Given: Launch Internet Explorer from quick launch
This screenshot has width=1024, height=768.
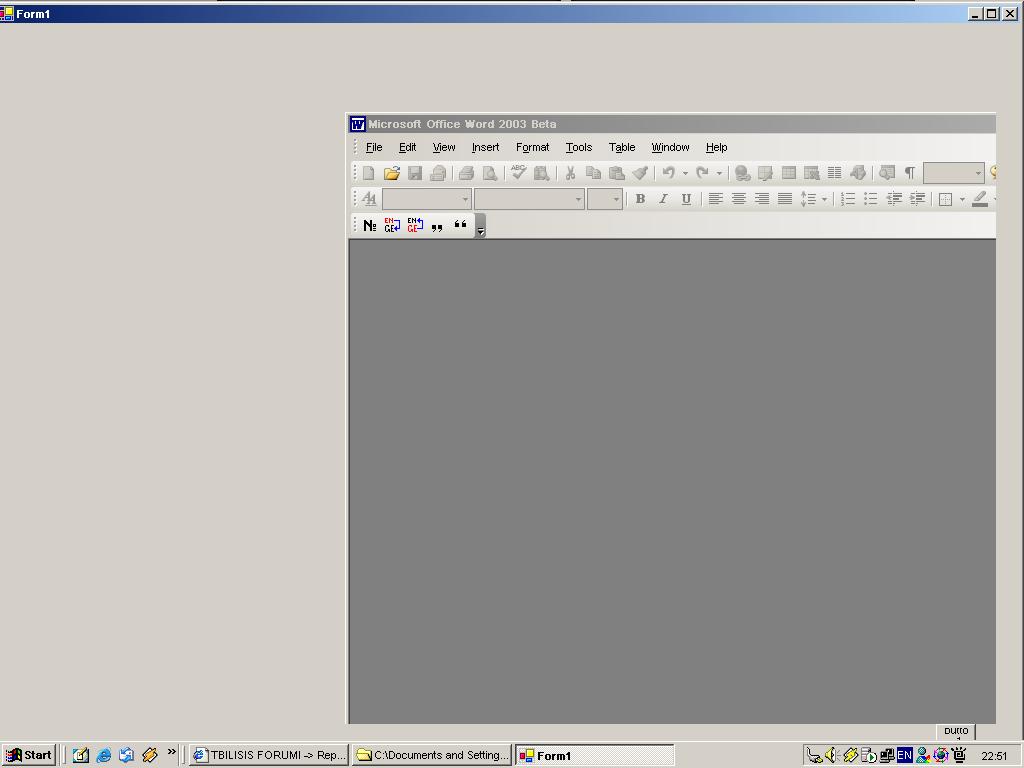Looking at the screenshot, I should click(x=103, y=756).
